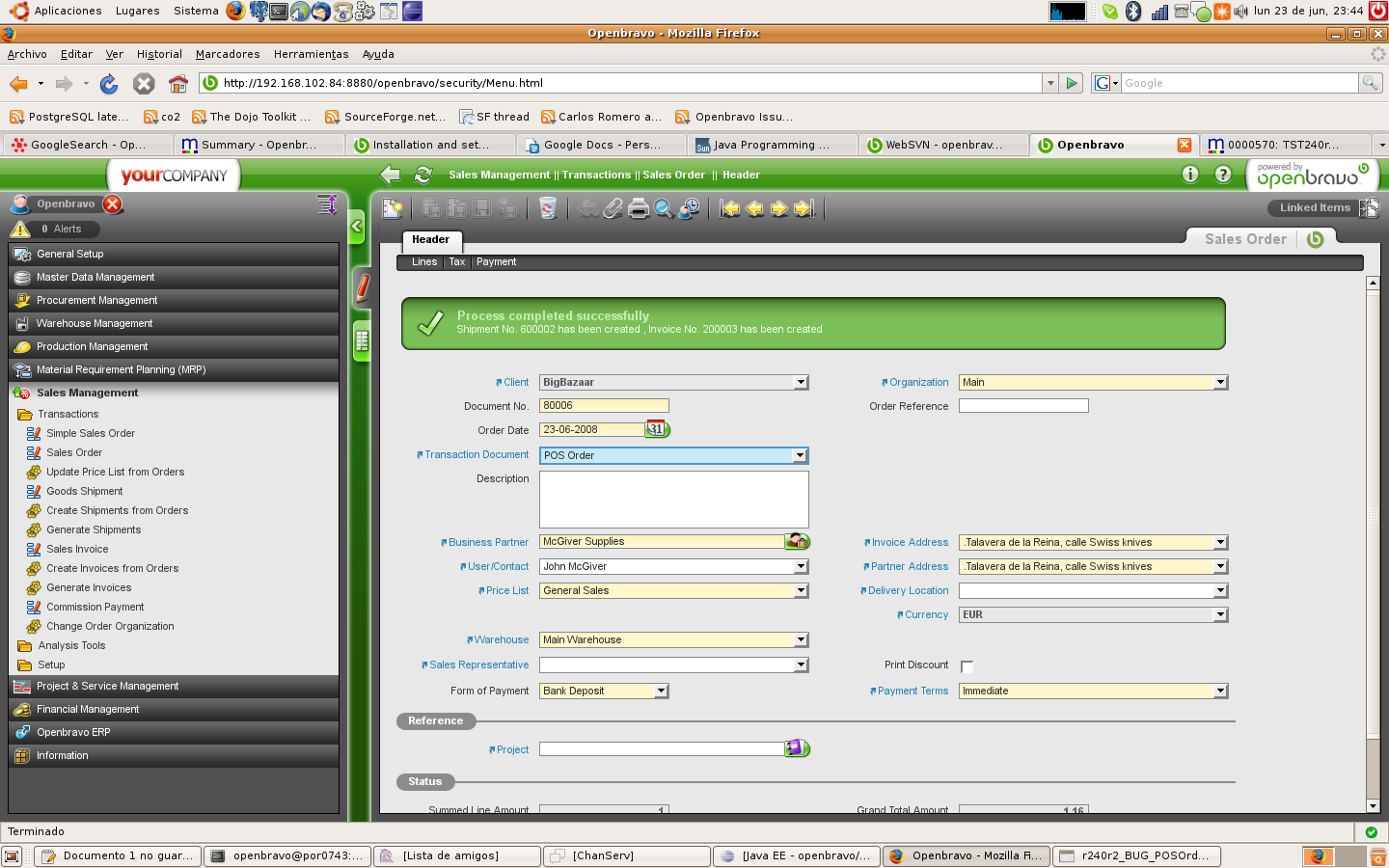Viewport: 1389px width, 868px height.
Task: Go to the last record arrow
Action: tap(804, 208)
